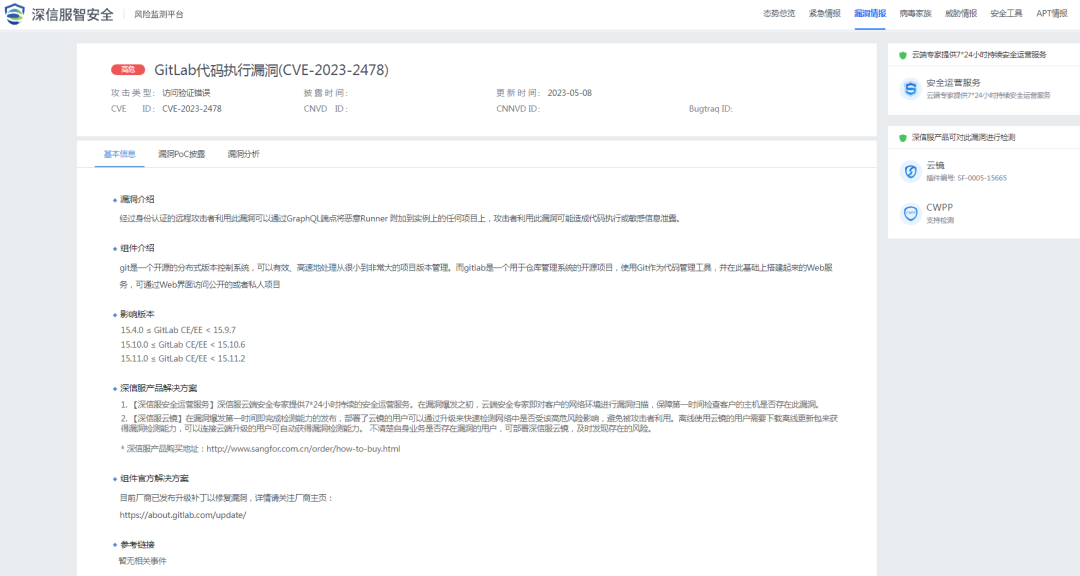Click the 风险监测平台 platform label

[x=159, y=14]
